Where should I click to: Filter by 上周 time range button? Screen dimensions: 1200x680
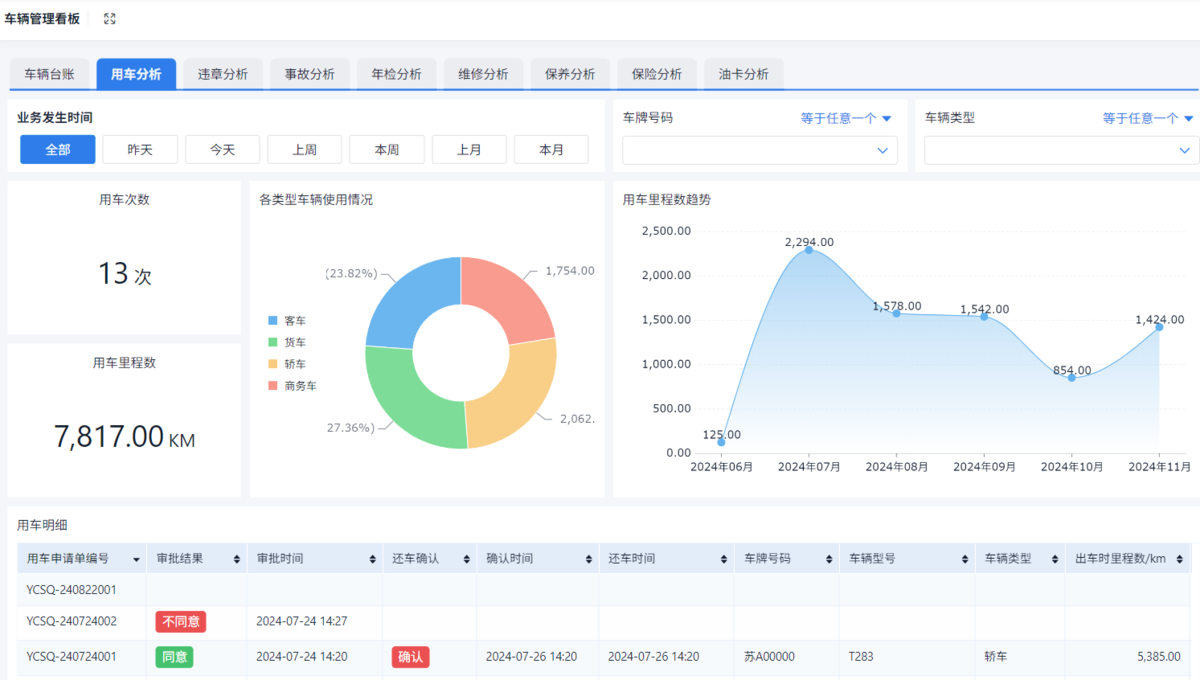[305, 150]
